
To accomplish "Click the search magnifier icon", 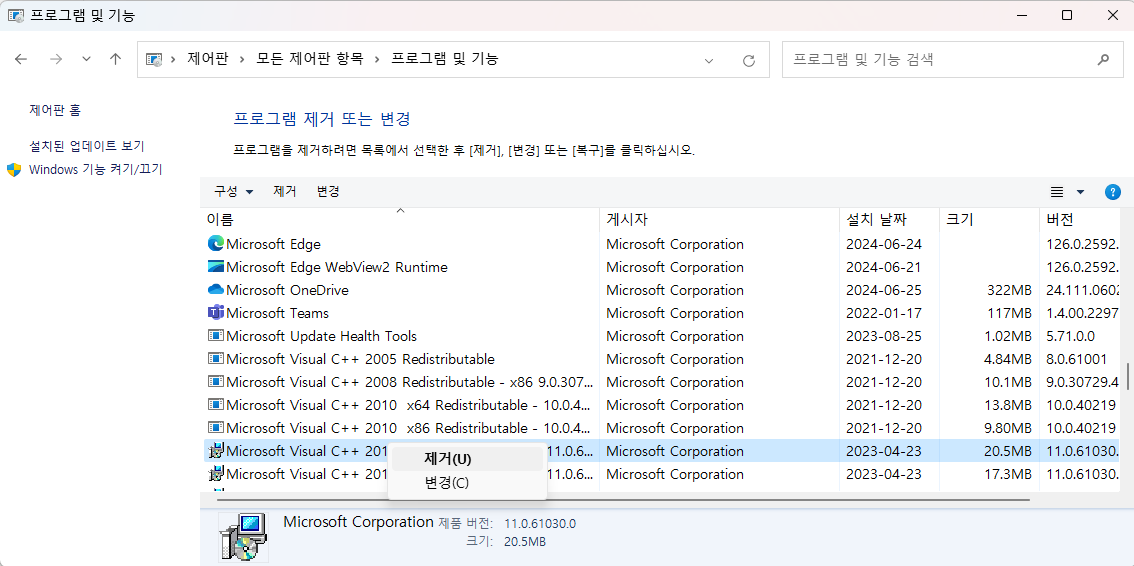I will pos(1103,59).
